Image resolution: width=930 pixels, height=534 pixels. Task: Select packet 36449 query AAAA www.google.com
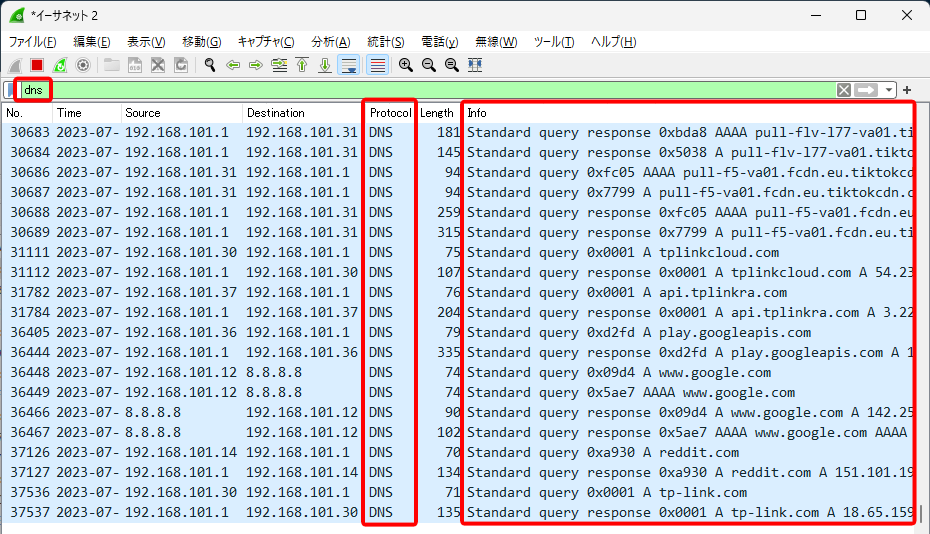click(x=460, y=392)
